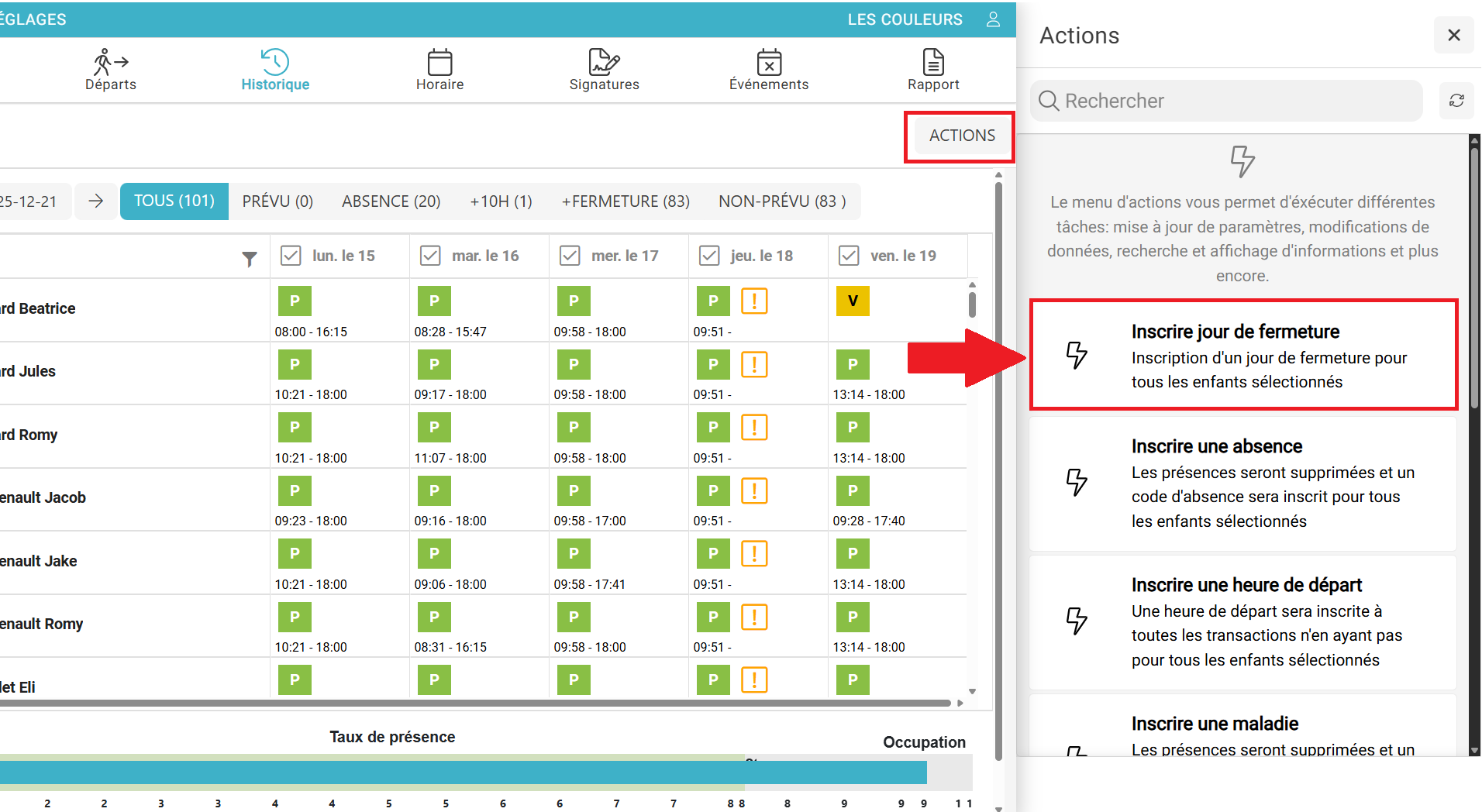Toggle the ven. le 19 checkbox
The height and width of the screenshot is (812, 1482).
[849, 256]
